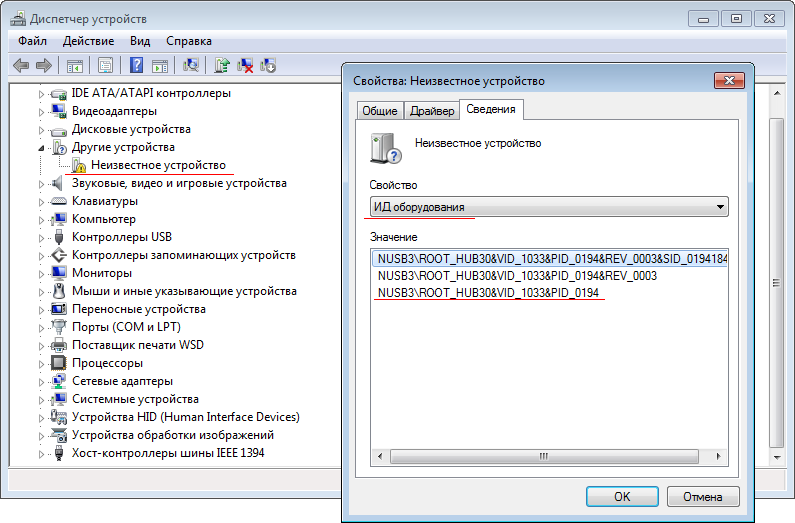Select Неизвестное устройство in the tree
795x523 pixels.
coord(158,165)
